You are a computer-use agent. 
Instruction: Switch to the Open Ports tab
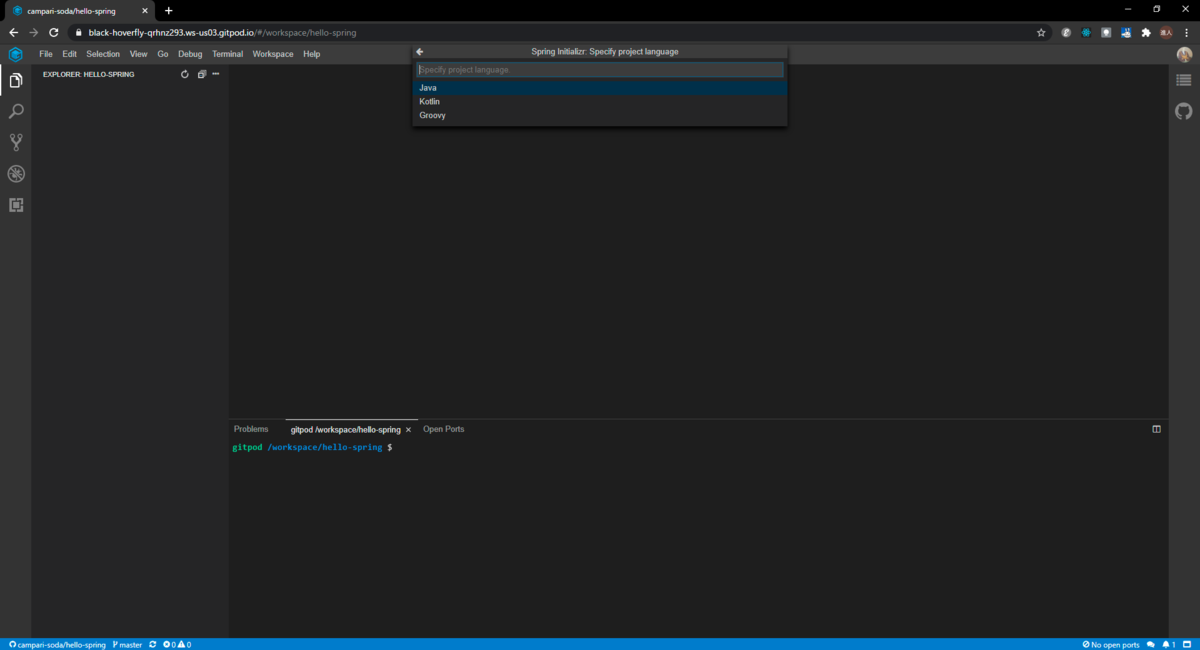[444, 429]
